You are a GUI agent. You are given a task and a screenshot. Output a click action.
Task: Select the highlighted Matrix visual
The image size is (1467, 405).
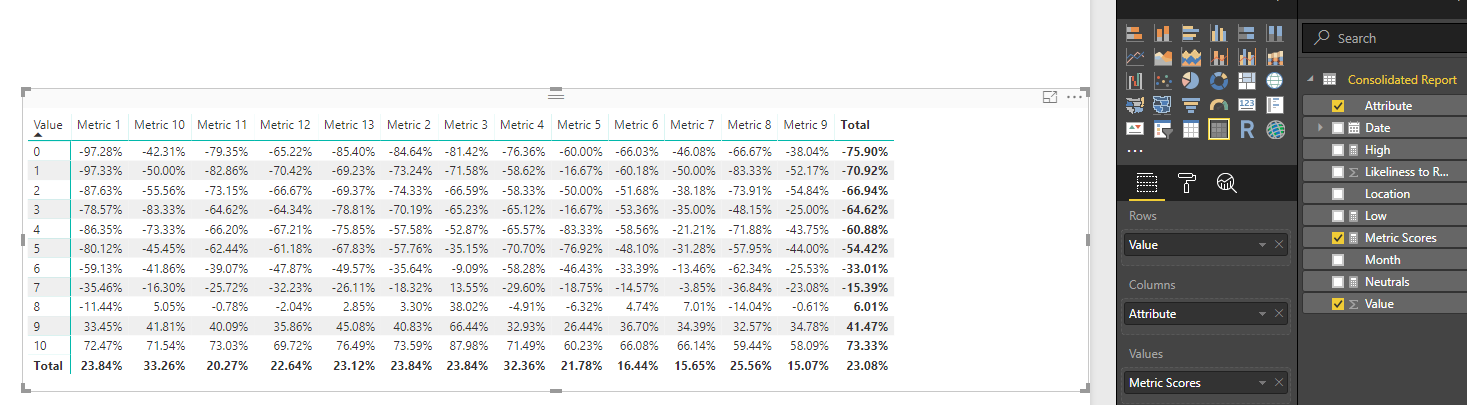[1219, 129]
